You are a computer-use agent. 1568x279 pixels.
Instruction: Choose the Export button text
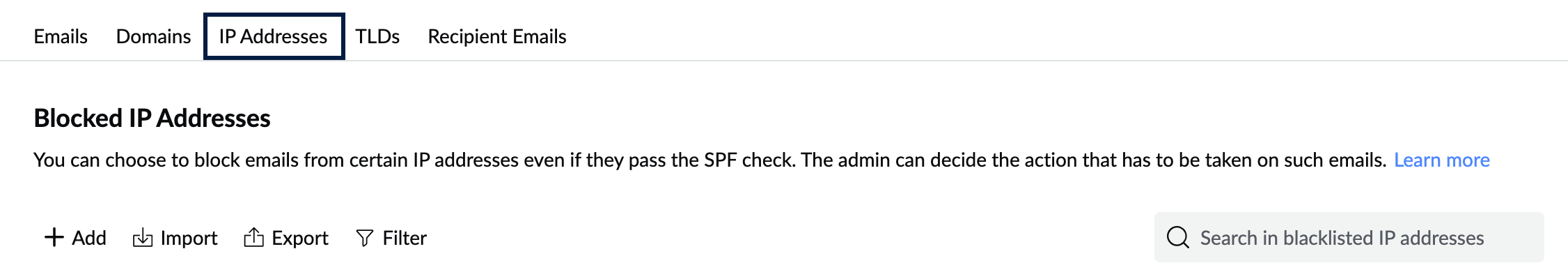[x=299, y=238]
